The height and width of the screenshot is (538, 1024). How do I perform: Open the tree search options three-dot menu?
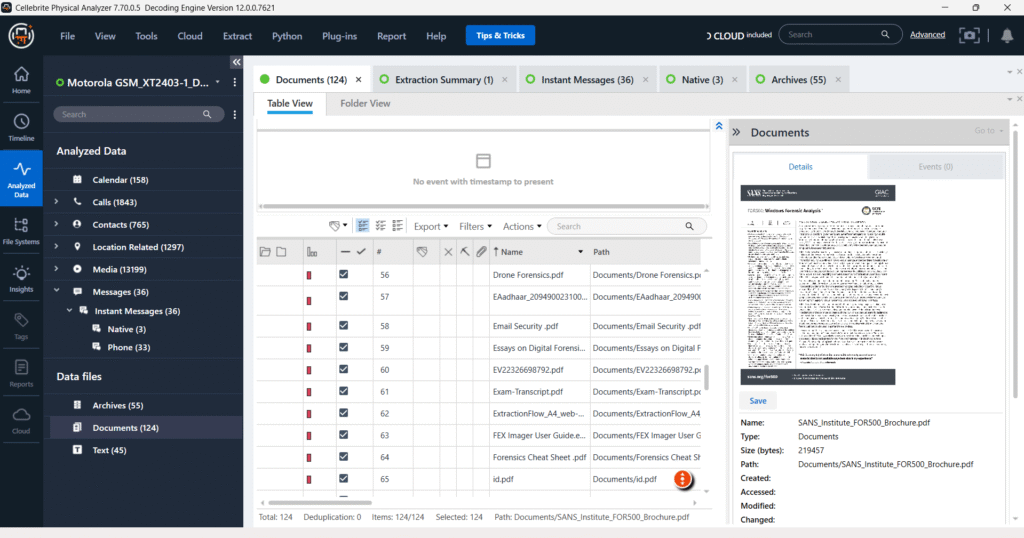pyautogui.click(x=234, y=114)
